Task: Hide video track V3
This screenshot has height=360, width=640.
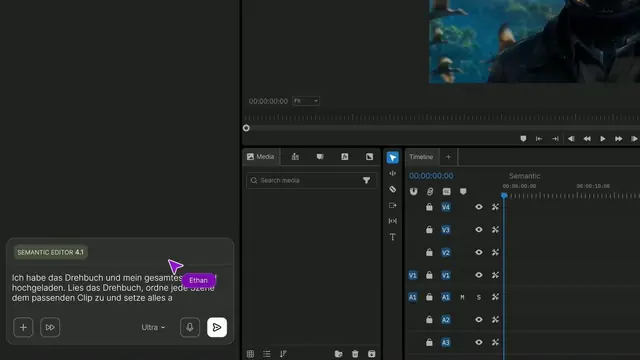Action: [479, 230]
